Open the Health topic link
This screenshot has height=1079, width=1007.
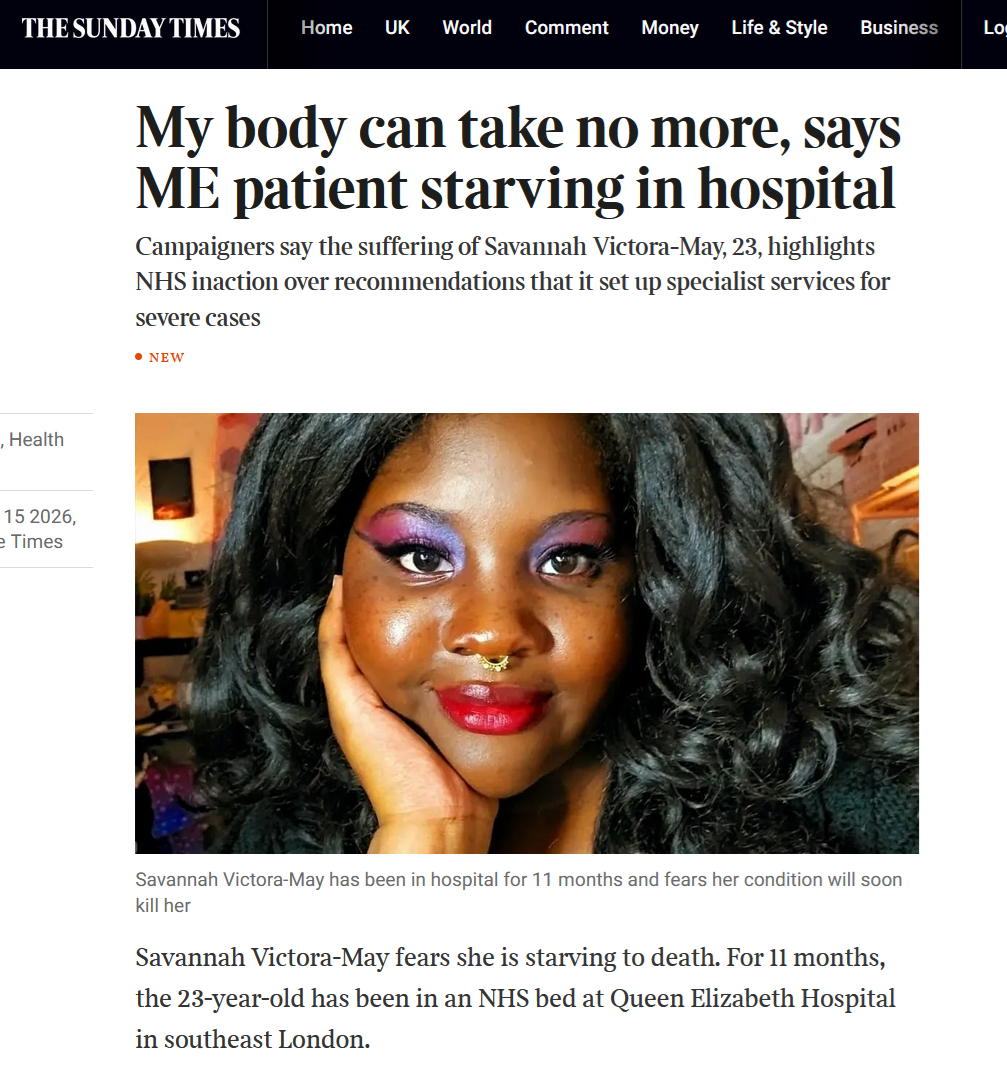[36, 439]
